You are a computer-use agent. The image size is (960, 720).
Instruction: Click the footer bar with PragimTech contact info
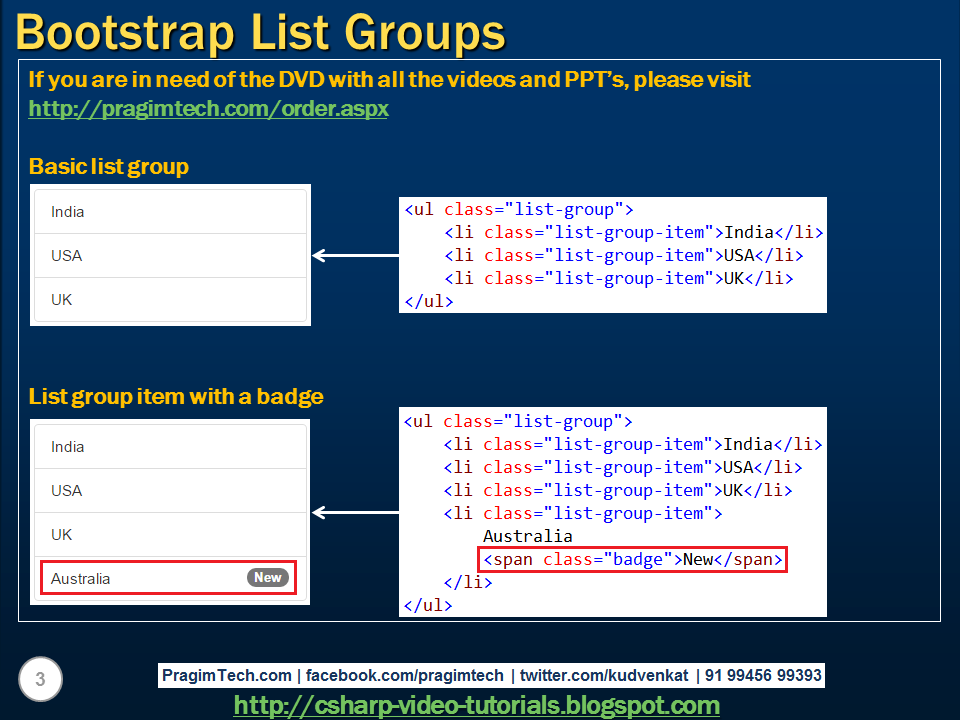490,675
